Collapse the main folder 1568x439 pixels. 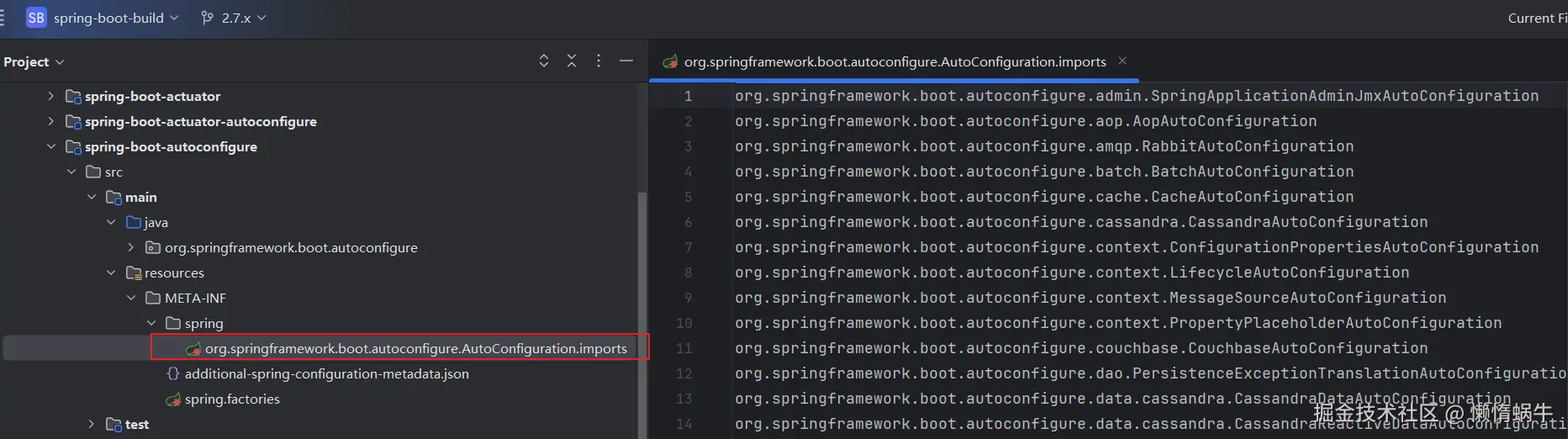[92, 197]
